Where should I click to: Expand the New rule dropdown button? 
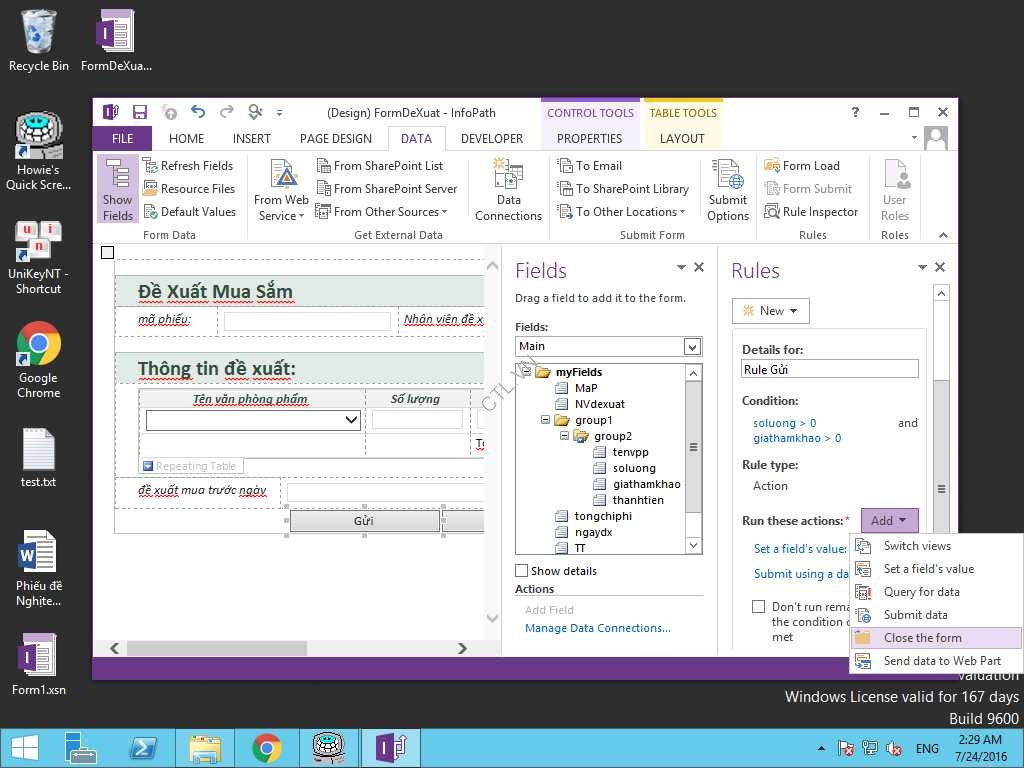770,311
